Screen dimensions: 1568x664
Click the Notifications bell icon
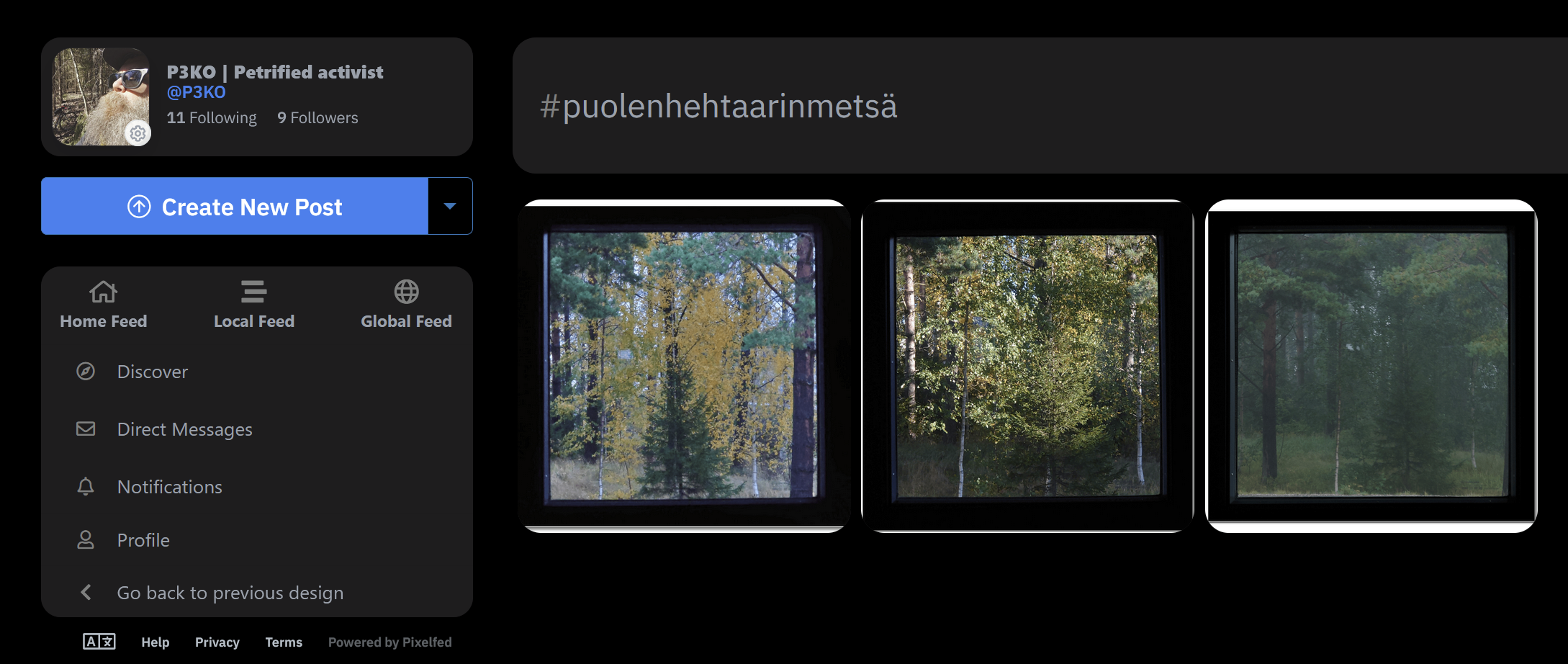(86, 487)
